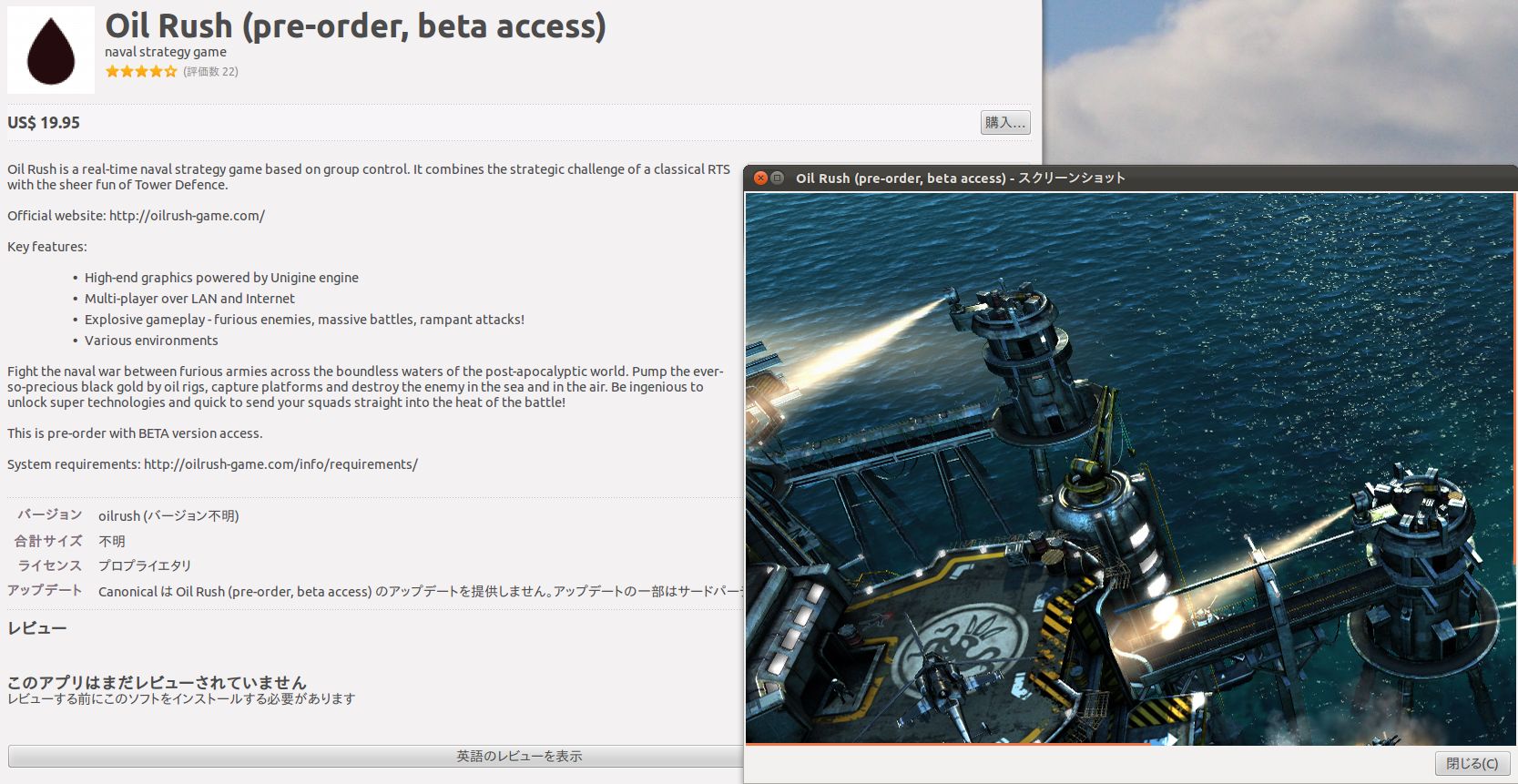Click the 不明 size value
This screenshot has height=784, width=1518.
point(112,541)
